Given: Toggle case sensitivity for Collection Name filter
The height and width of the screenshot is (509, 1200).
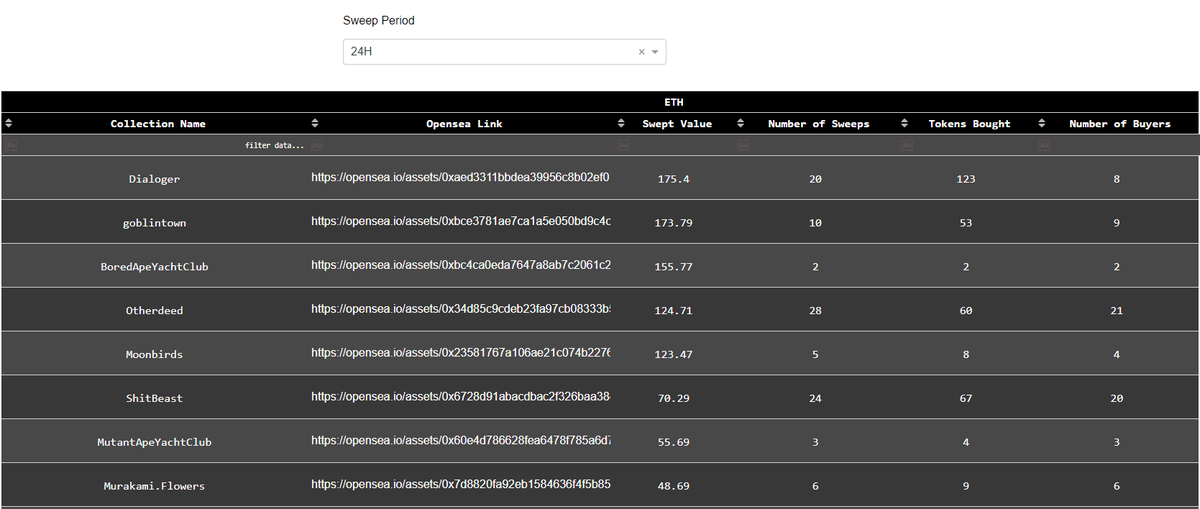Looking at the screenshot, I should [x=10, y=145].
